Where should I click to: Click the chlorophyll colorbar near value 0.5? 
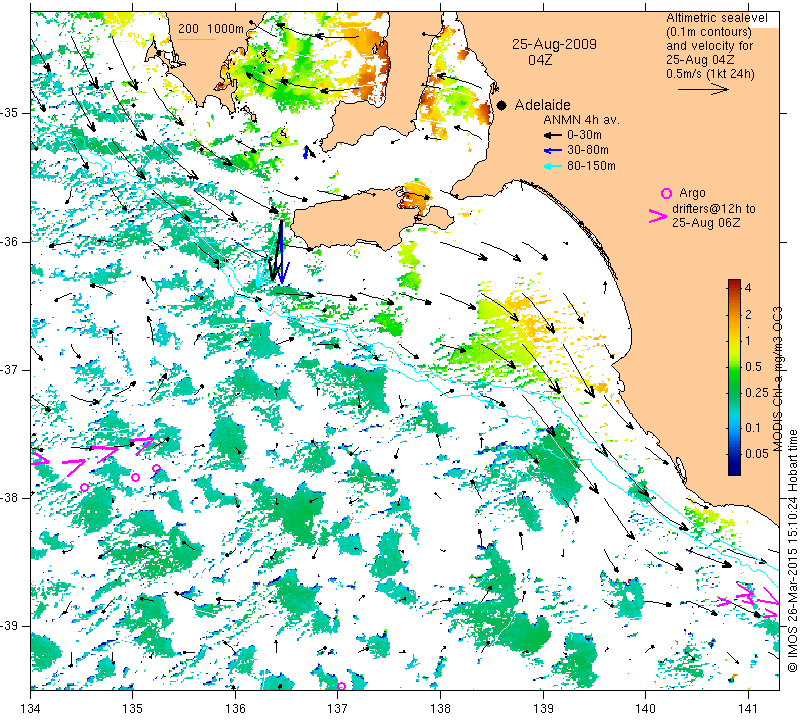[x=734, y=366]
